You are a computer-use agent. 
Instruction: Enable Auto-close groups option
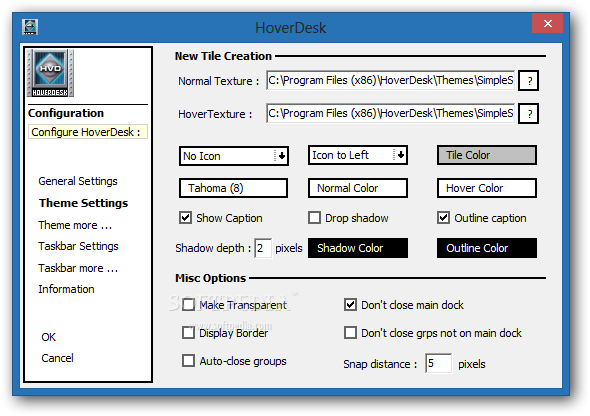(188, 361)
